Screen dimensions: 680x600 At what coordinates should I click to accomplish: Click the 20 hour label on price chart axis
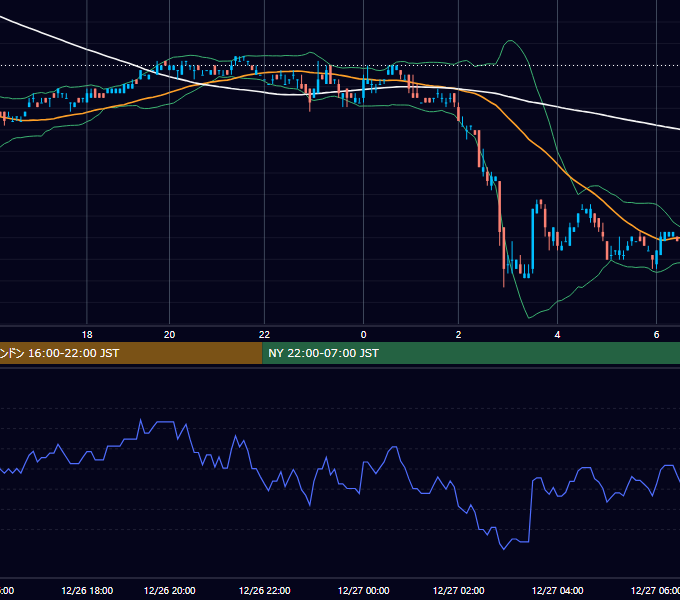169,334
